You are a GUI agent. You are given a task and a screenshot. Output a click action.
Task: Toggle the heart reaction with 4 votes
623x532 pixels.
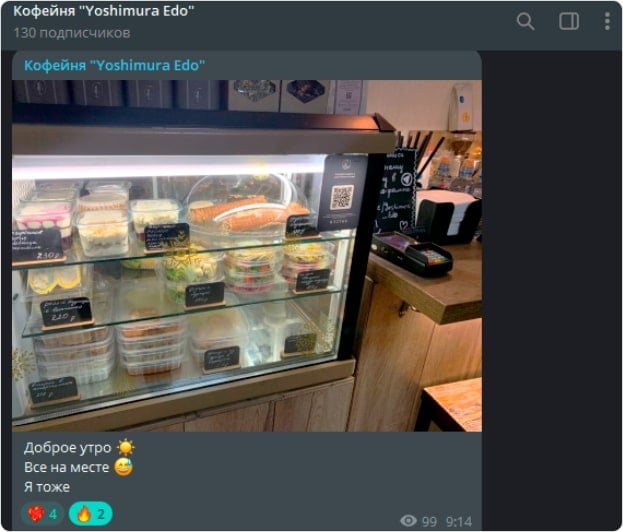click(43, 514)
